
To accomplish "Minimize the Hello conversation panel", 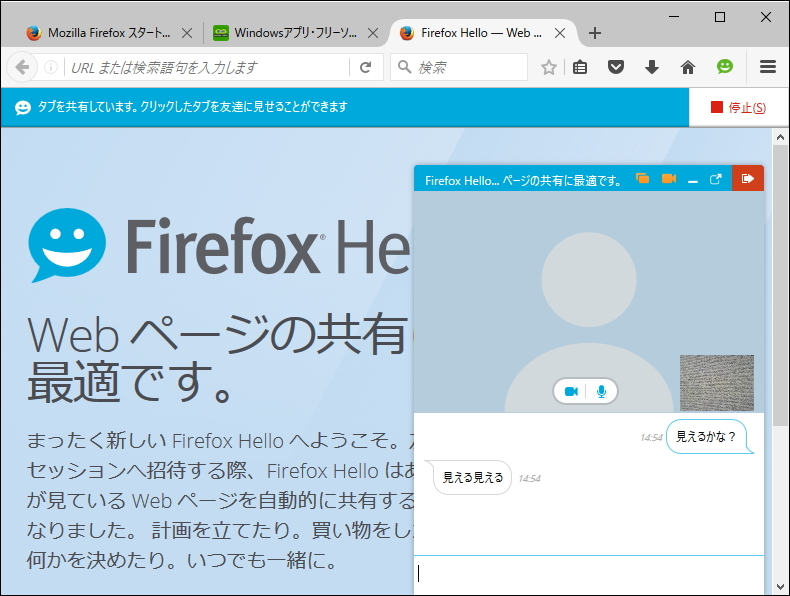I will pyautogui.click(x=693, y=179).
